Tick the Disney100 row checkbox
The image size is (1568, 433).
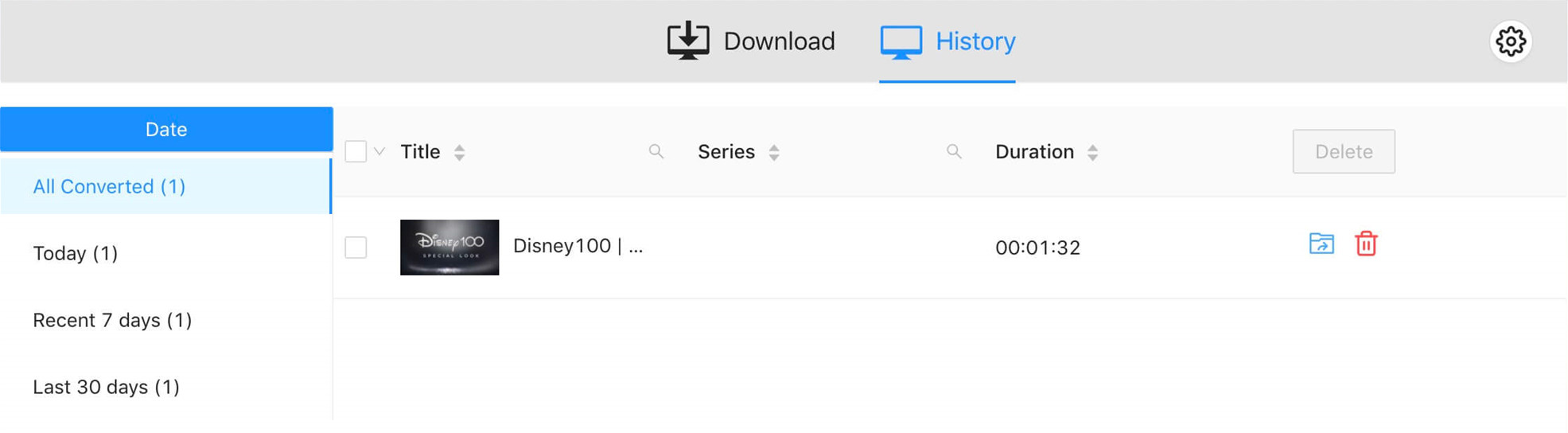356,248
